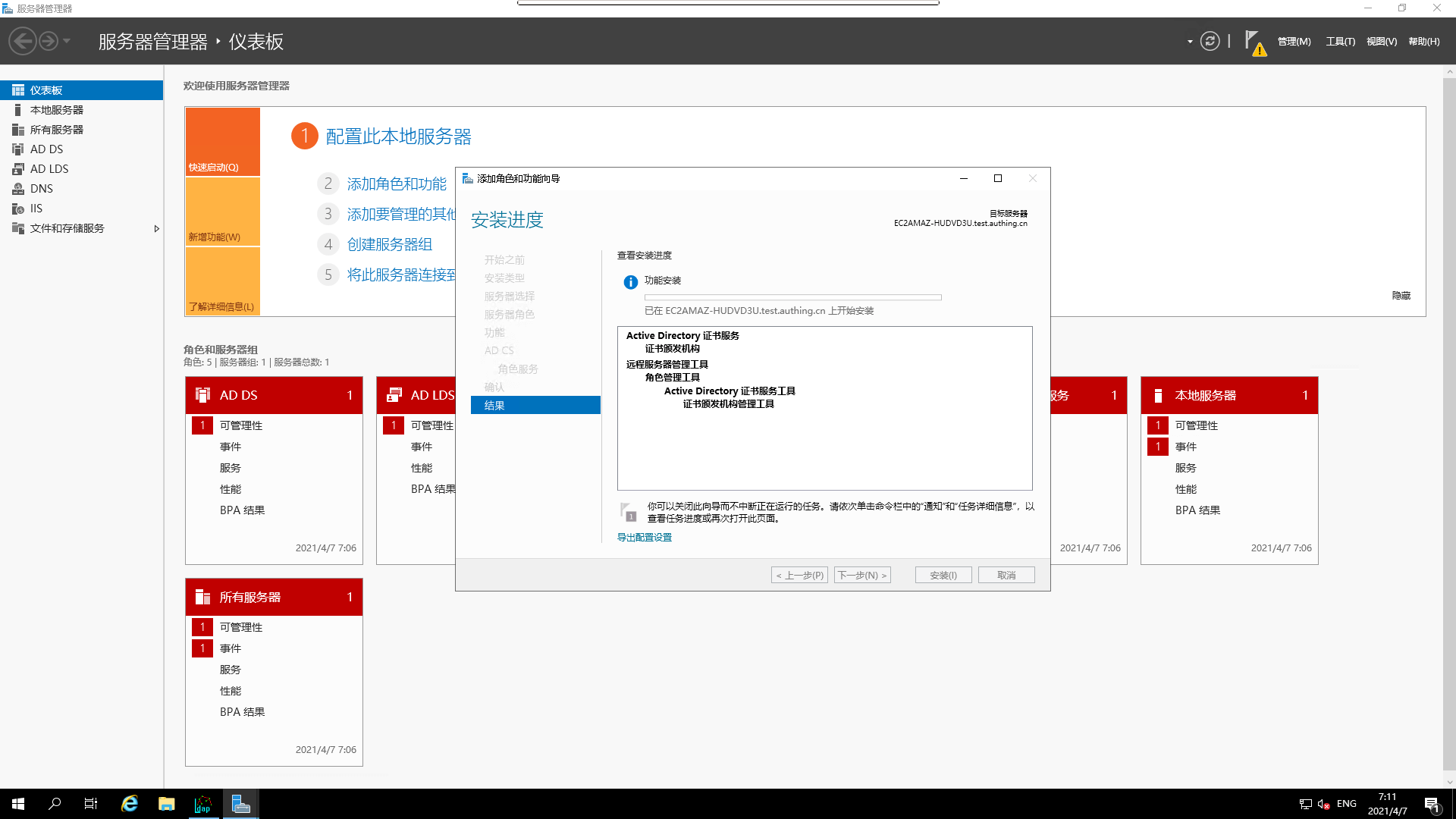
Task: Open the File Explorer taskbar icon
Action: [166, 804]
